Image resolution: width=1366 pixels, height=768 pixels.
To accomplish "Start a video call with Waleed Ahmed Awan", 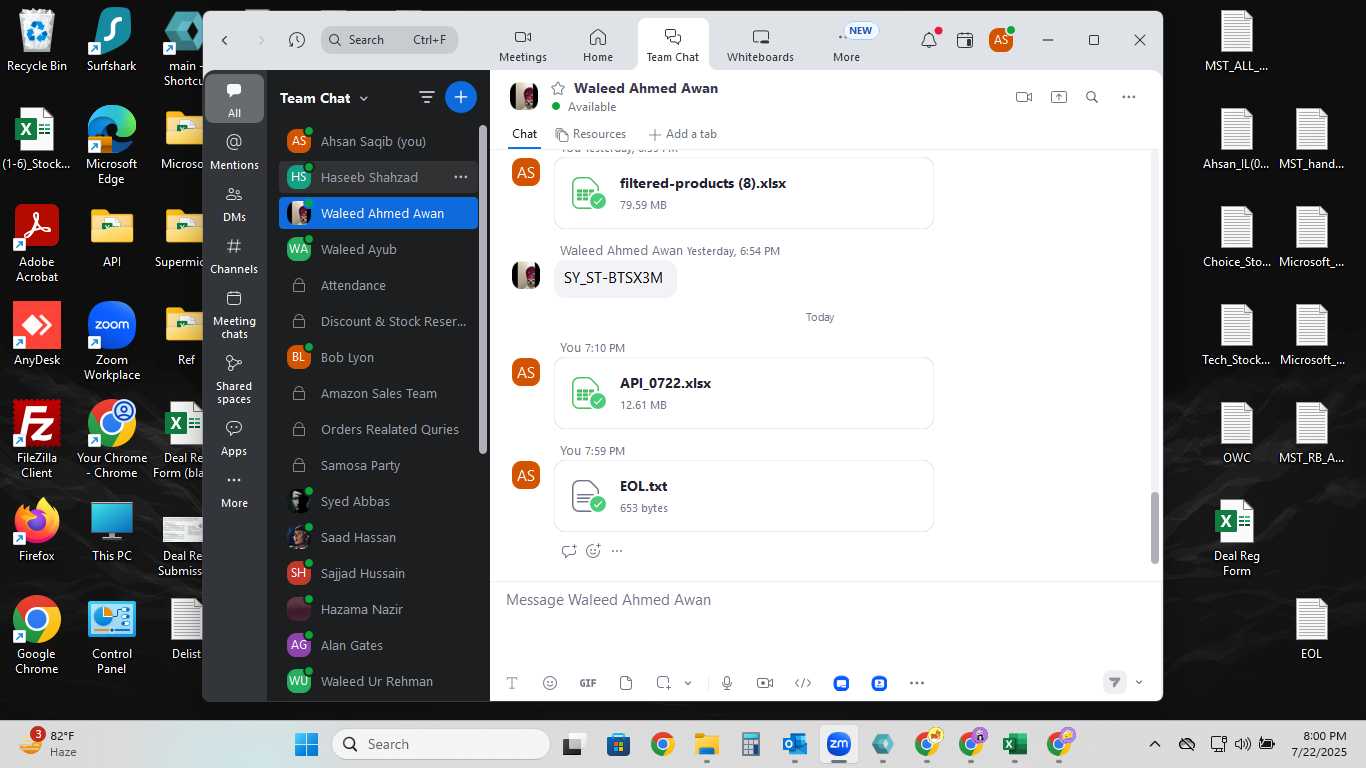I will click(1023, 97).
